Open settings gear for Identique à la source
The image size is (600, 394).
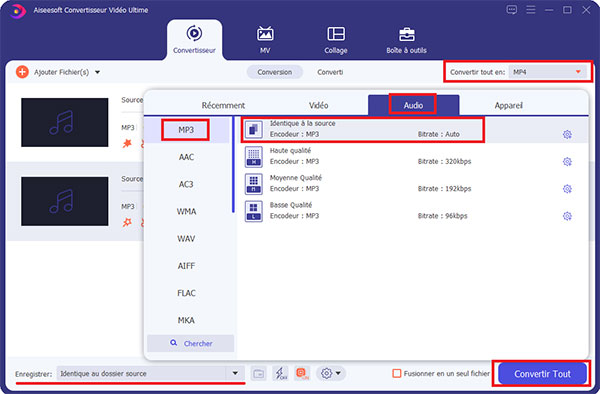pyautogui.click(x=567, y=134)
